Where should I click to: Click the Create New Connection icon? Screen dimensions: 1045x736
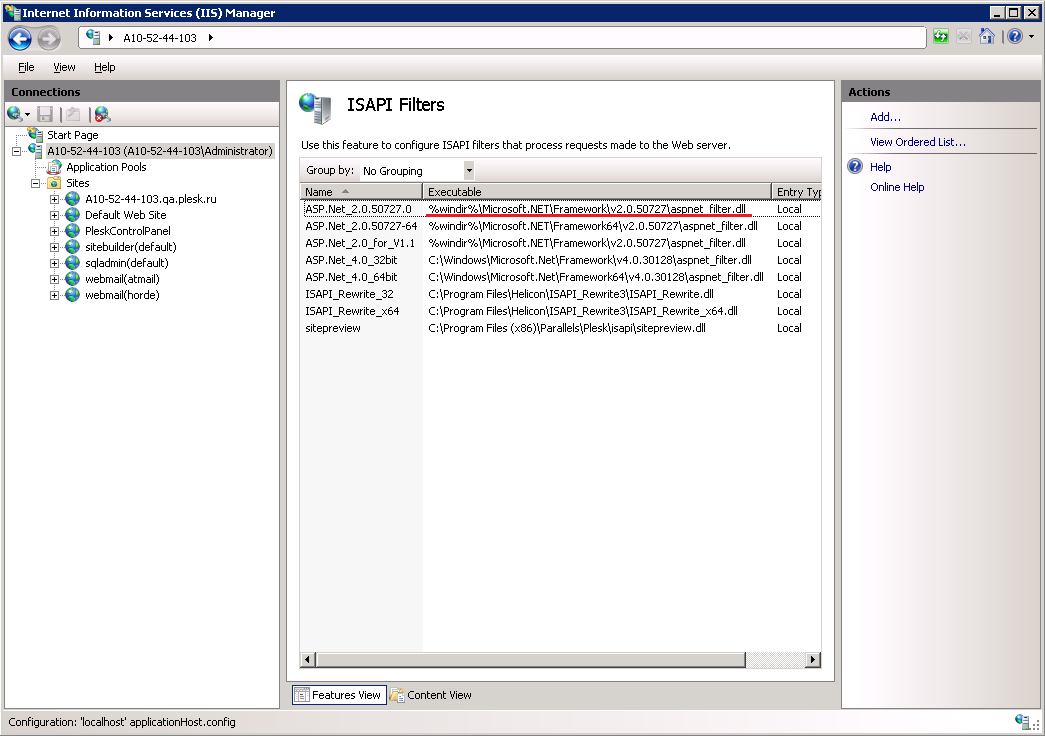pyautogui.click(x=15, y=114)
